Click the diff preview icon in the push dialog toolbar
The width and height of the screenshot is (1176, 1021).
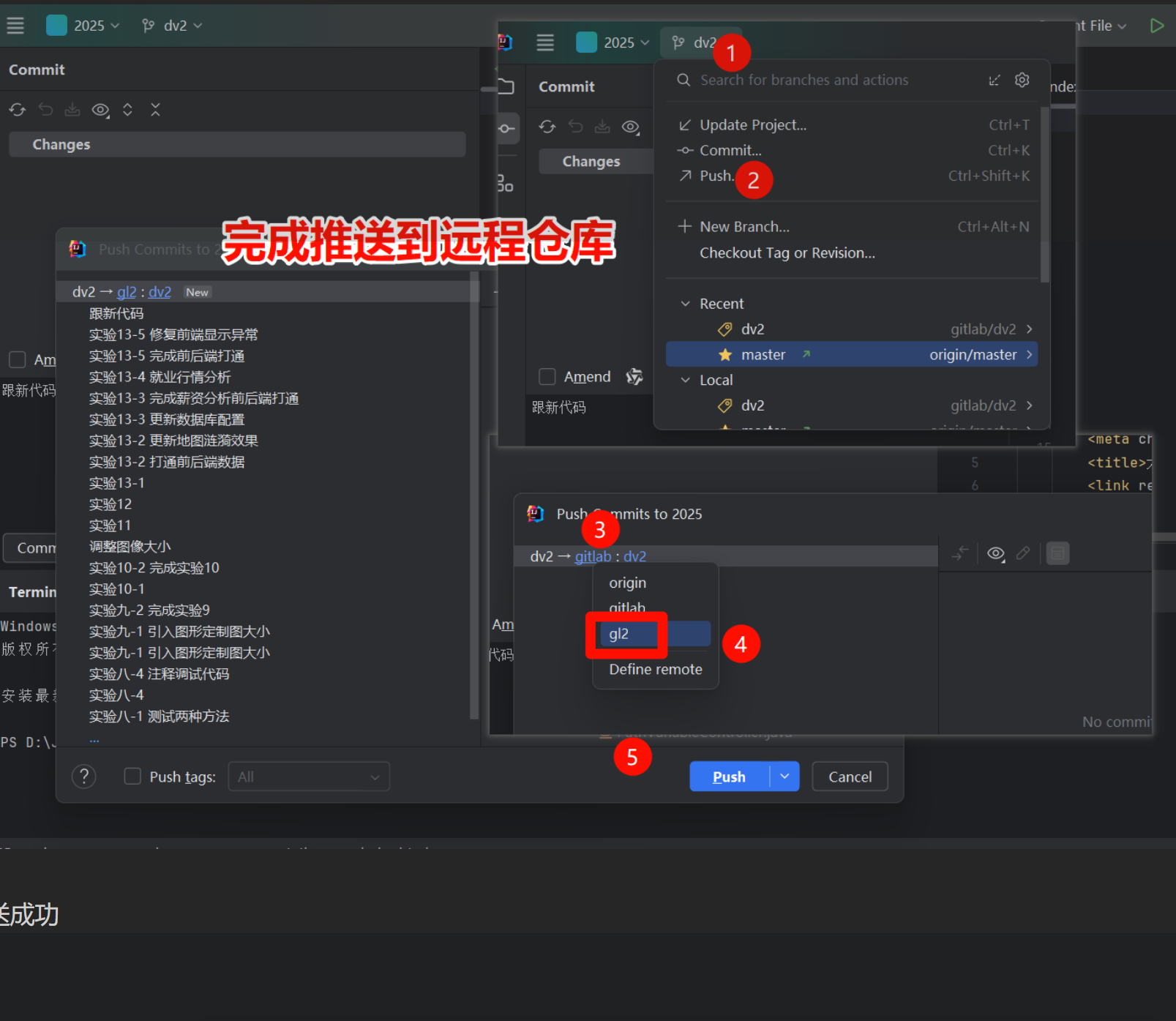coord(1057,553)
